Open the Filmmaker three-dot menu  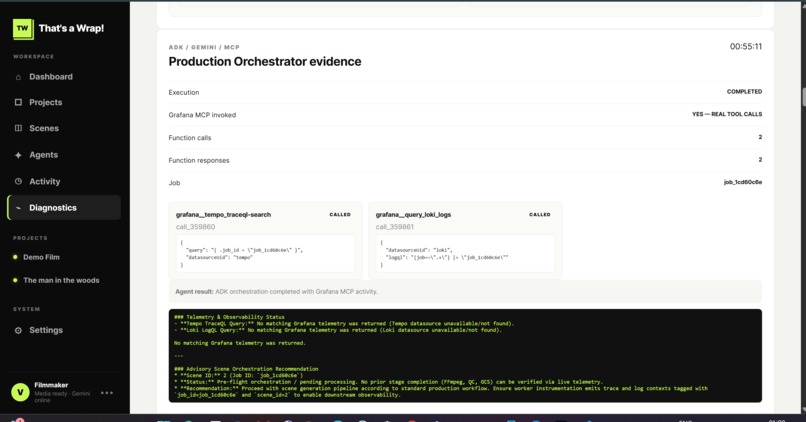point(107,393)
